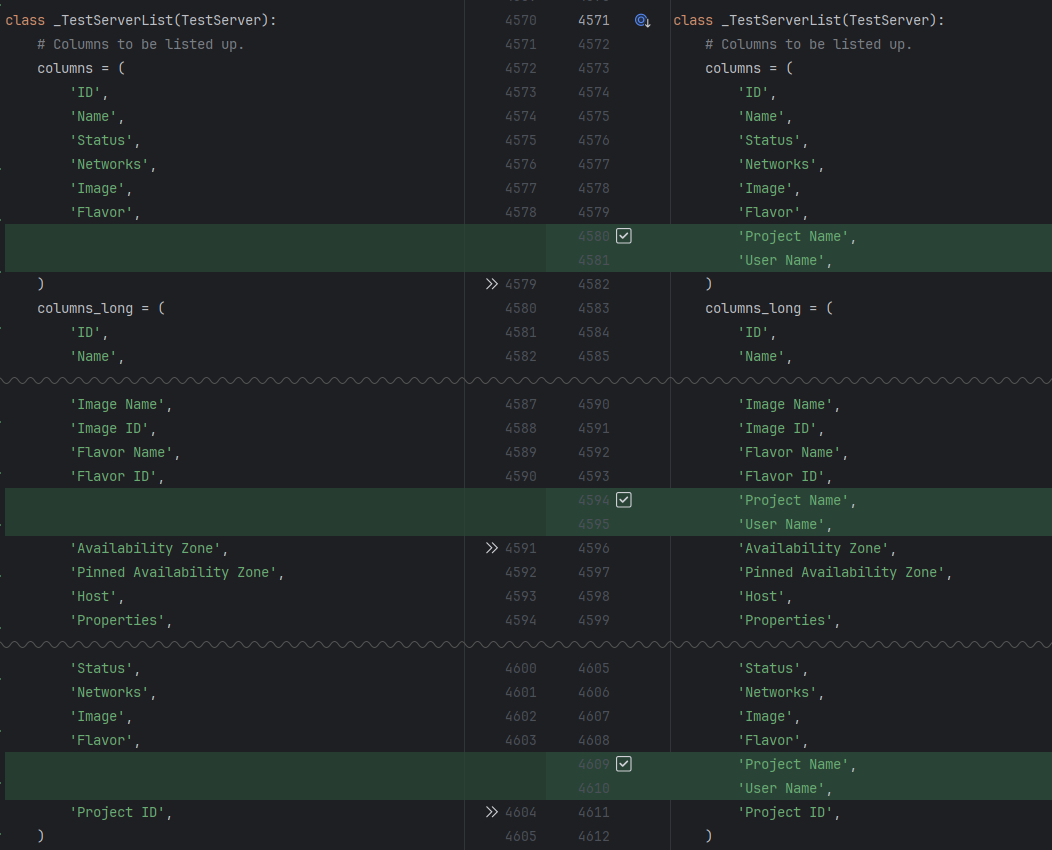The image size is (1052, 850).
Task: Click the apply-change arrow at line 4579
Action: click(491, 284)
